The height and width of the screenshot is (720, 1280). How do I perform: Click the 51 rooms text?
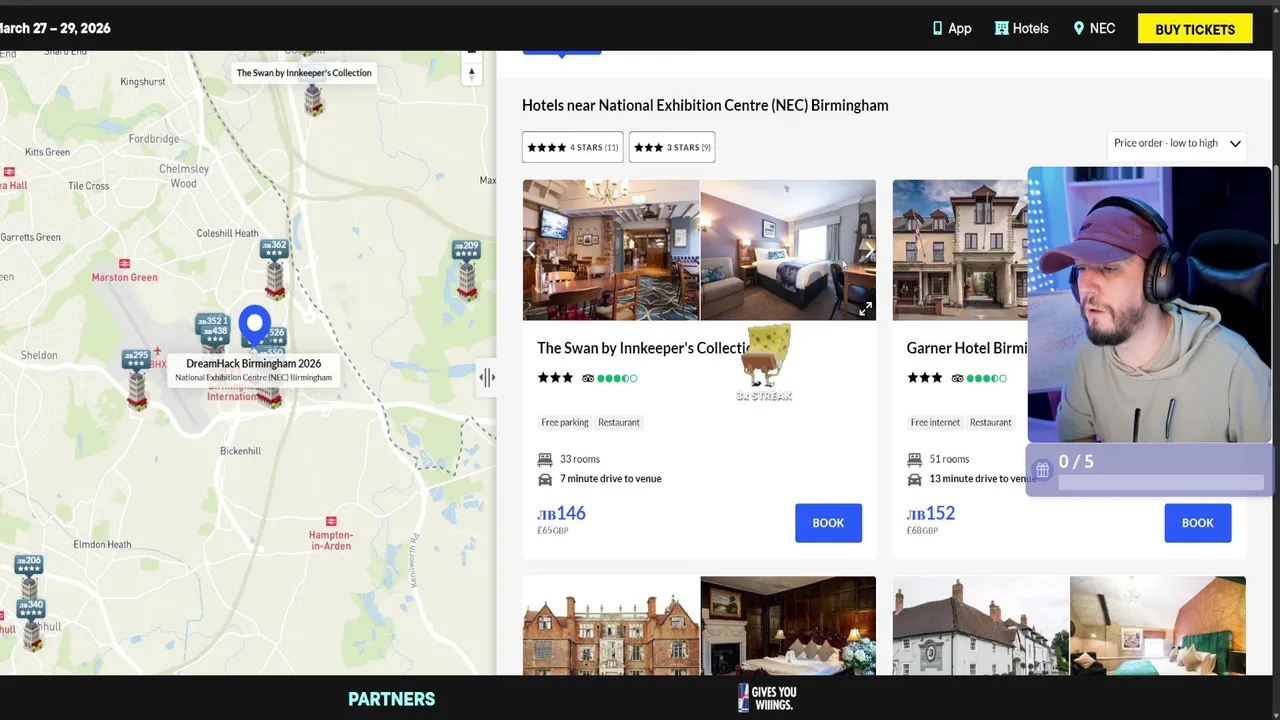(949, 459)
